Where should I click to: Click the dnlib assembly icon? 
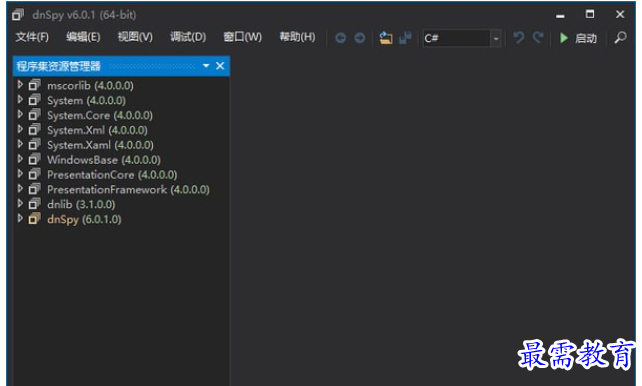(x=34, y=204)
